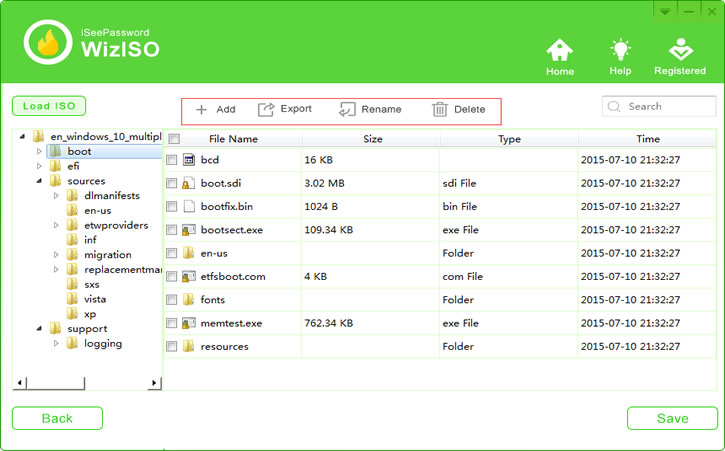
Task: Select the sxs folder in tree
Action: (92, 284)
